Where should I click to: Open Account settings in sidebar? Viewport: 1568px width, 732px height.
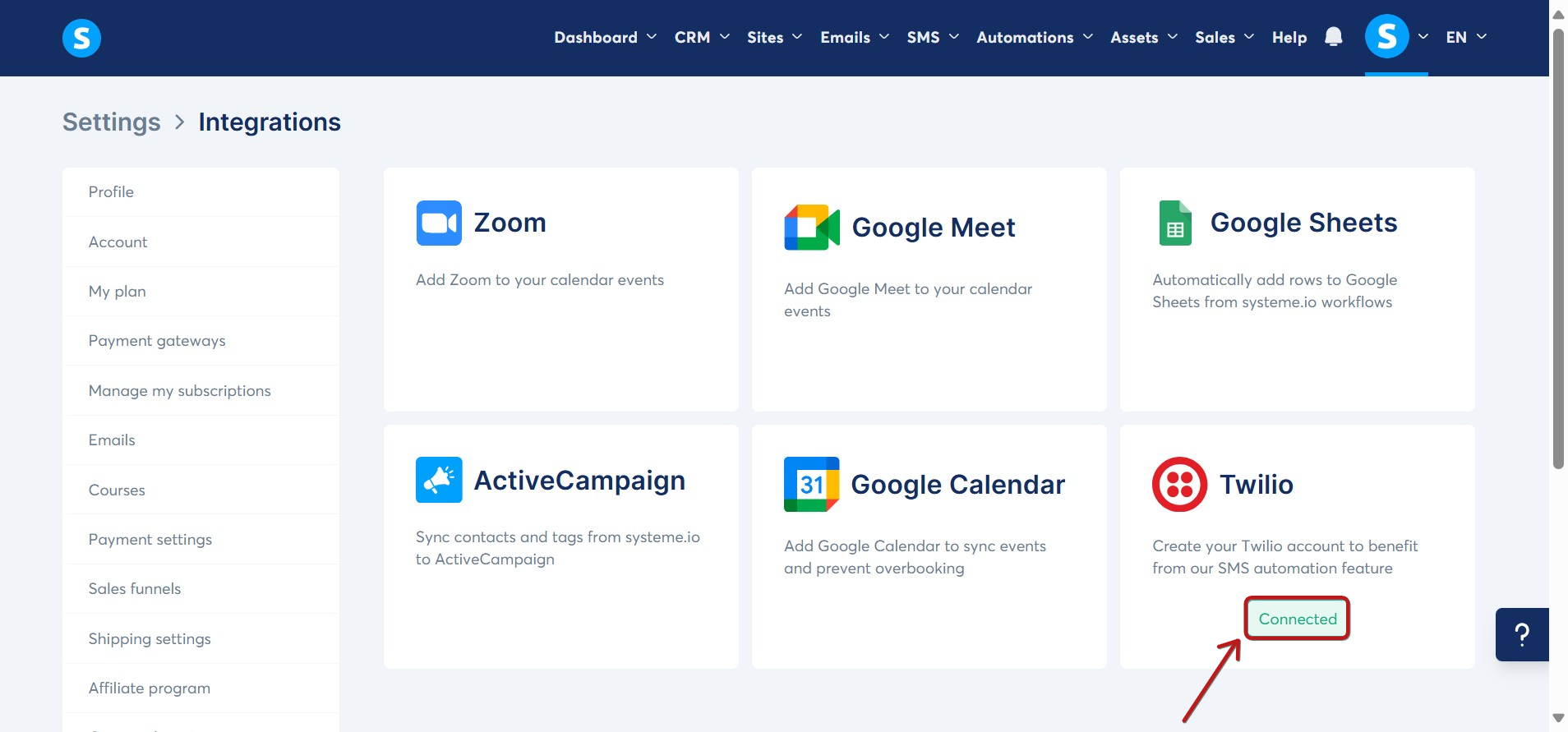tap(201, 242)
